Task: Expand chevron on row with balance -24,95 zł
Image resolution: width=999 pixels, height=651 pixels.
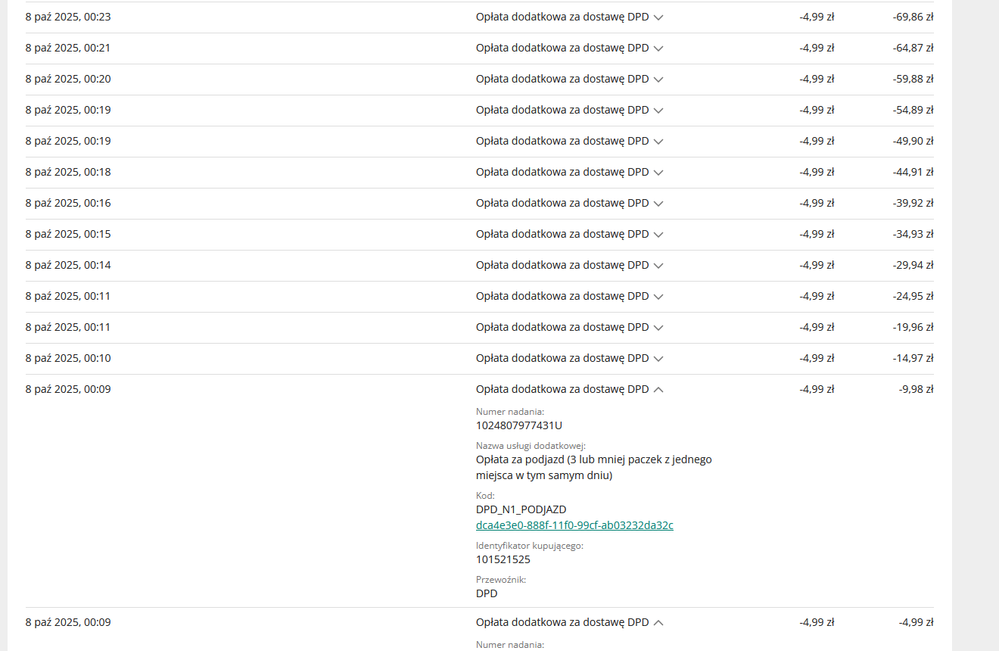Action: point(658,297)
